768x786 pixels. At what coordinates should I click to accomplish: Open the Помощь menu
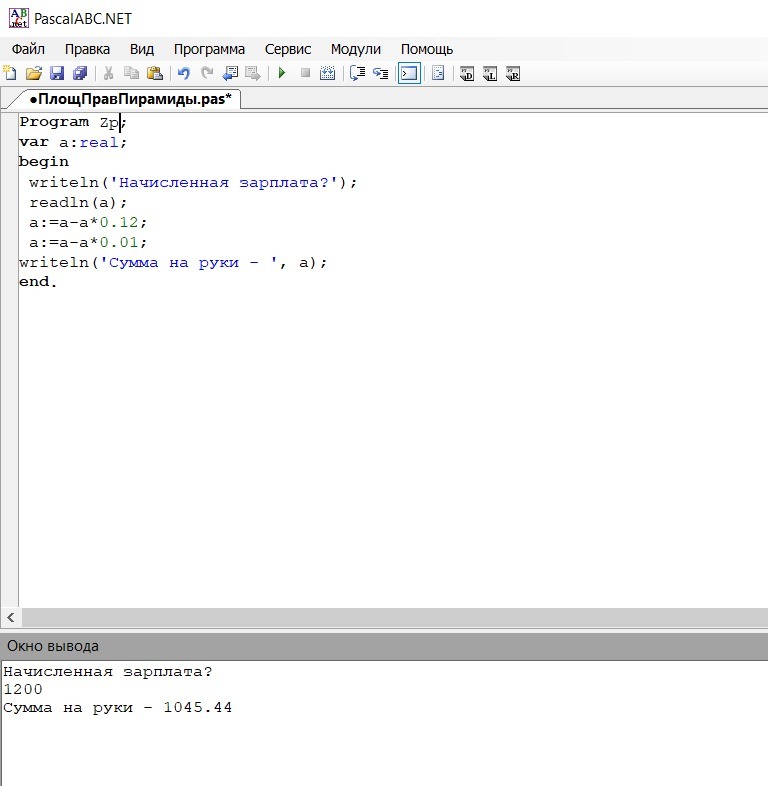pyautogui.click(x=427, y=49)
